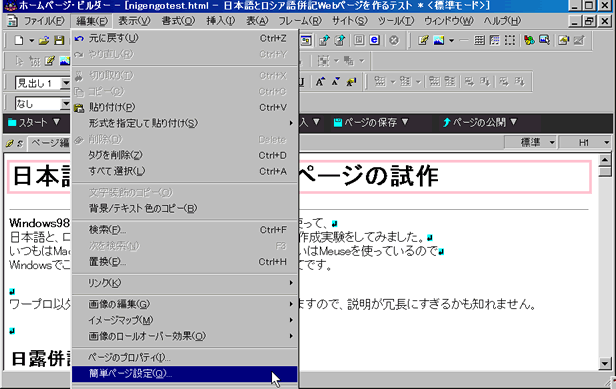Open the 挿入(I) menu

click(x=220, y=20)
